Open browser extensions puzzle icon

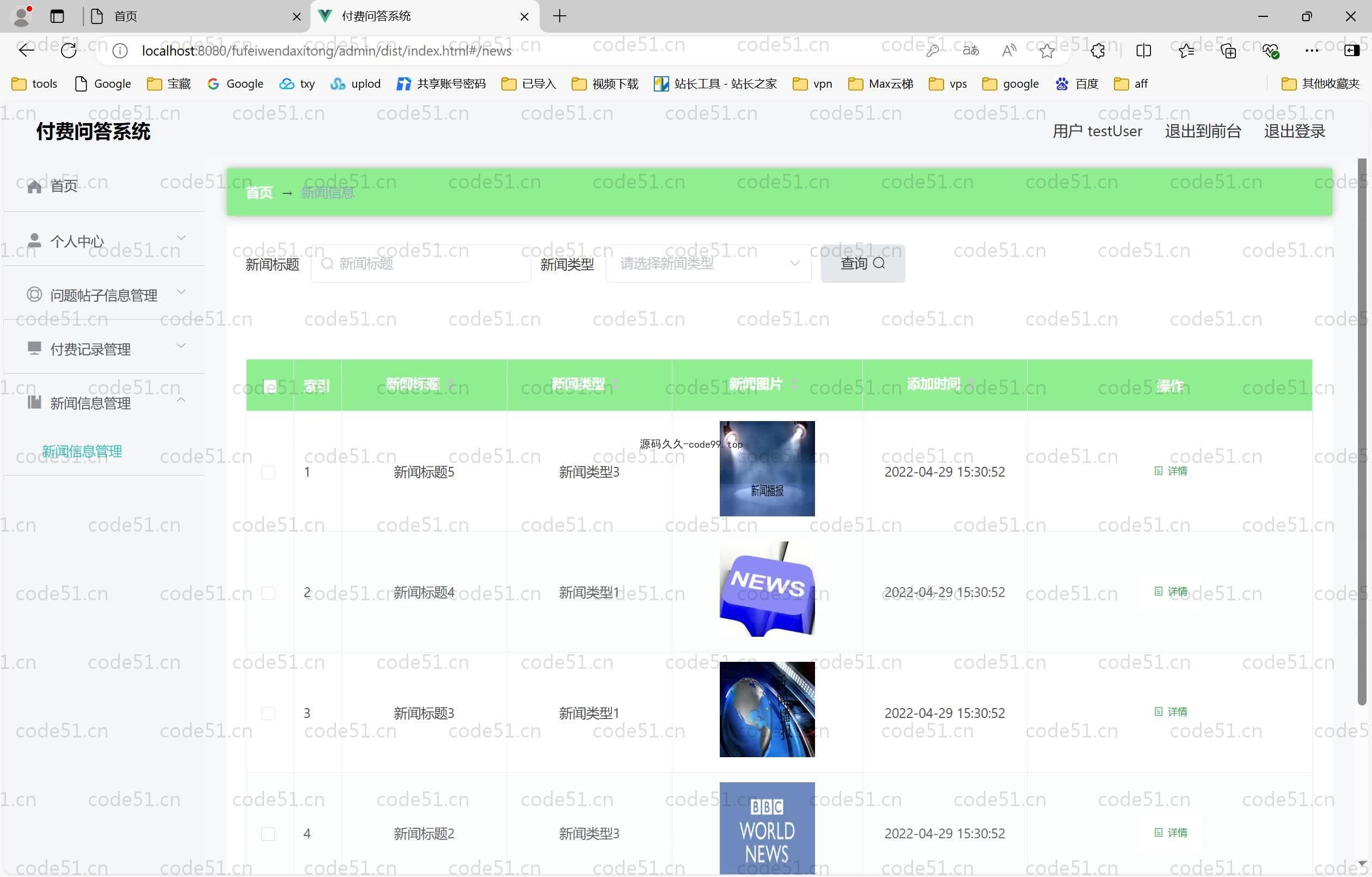coord(1098,51)
